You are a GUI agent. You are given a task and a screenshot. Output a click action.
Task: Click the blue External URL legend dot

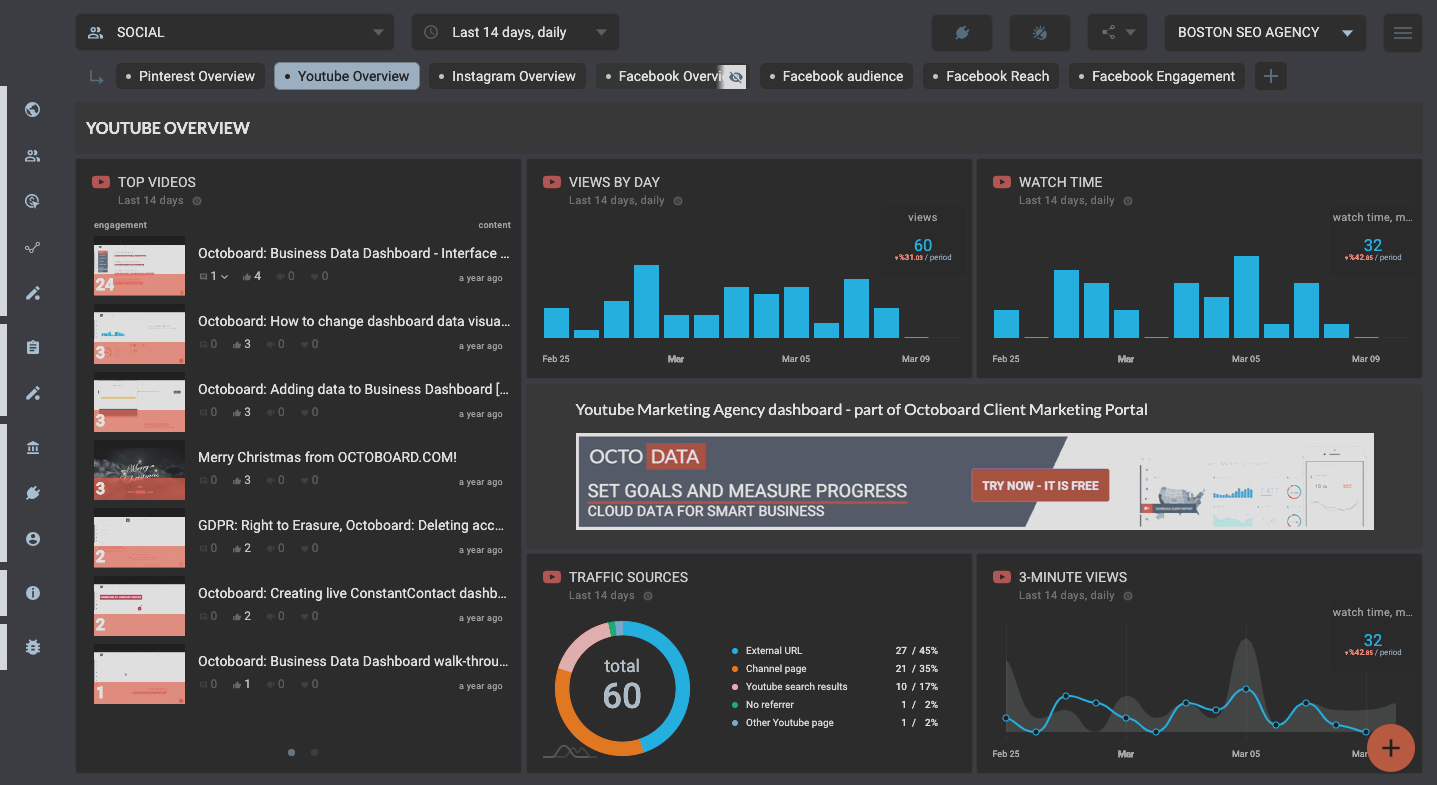(x=735, y=651)
